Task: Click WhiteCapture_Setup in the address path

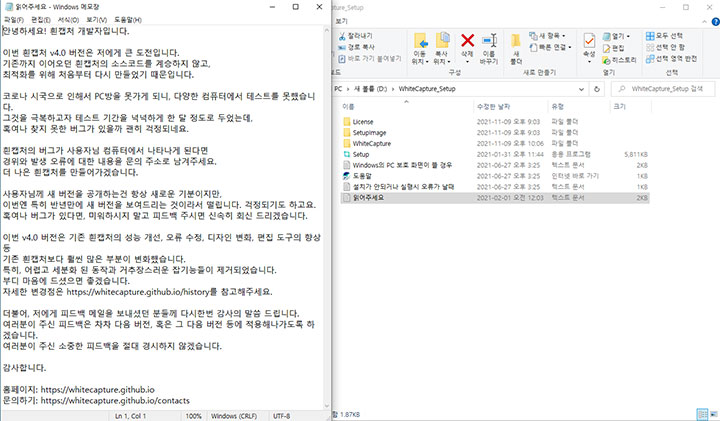Action: [x=427, y=89]
